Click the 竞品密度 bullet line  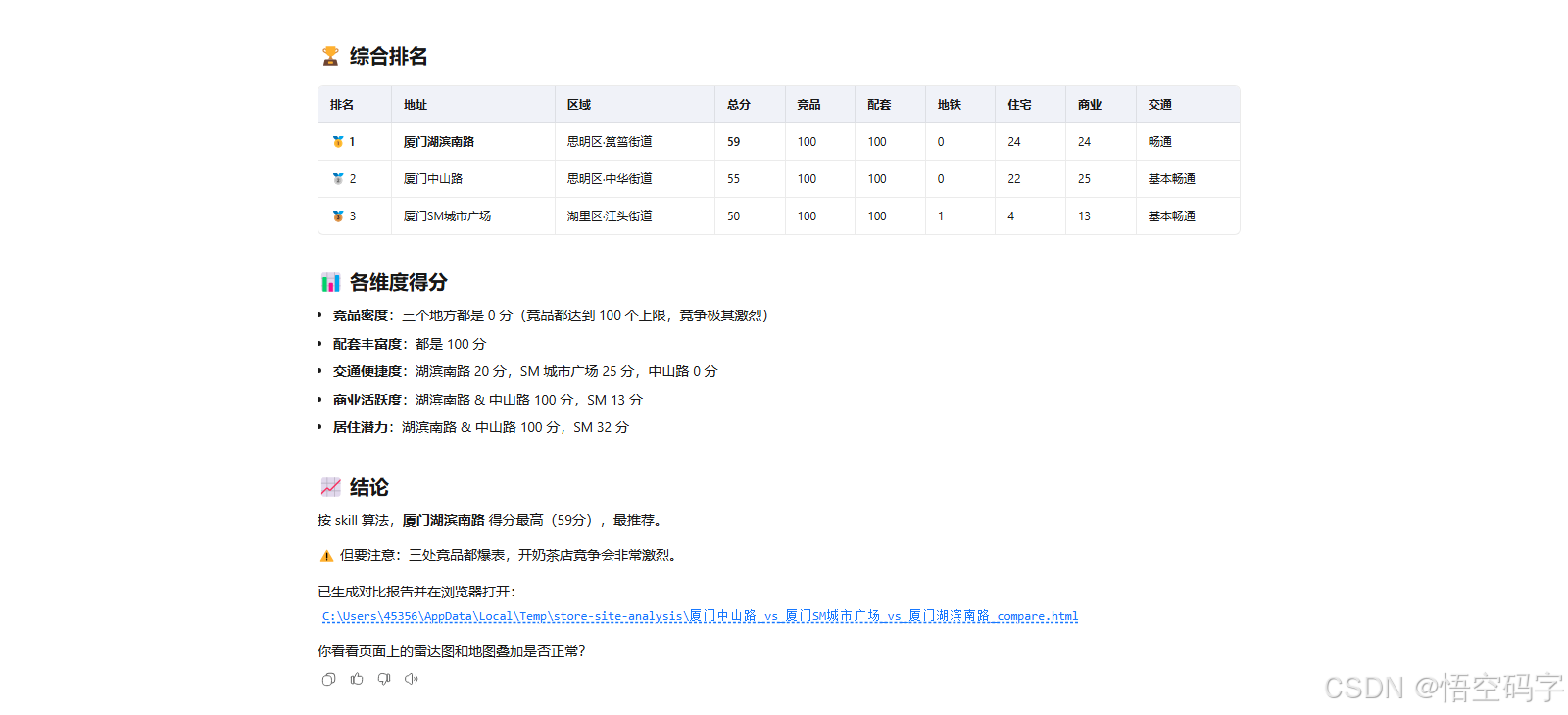pyautogui.click(x=551, y=315)
